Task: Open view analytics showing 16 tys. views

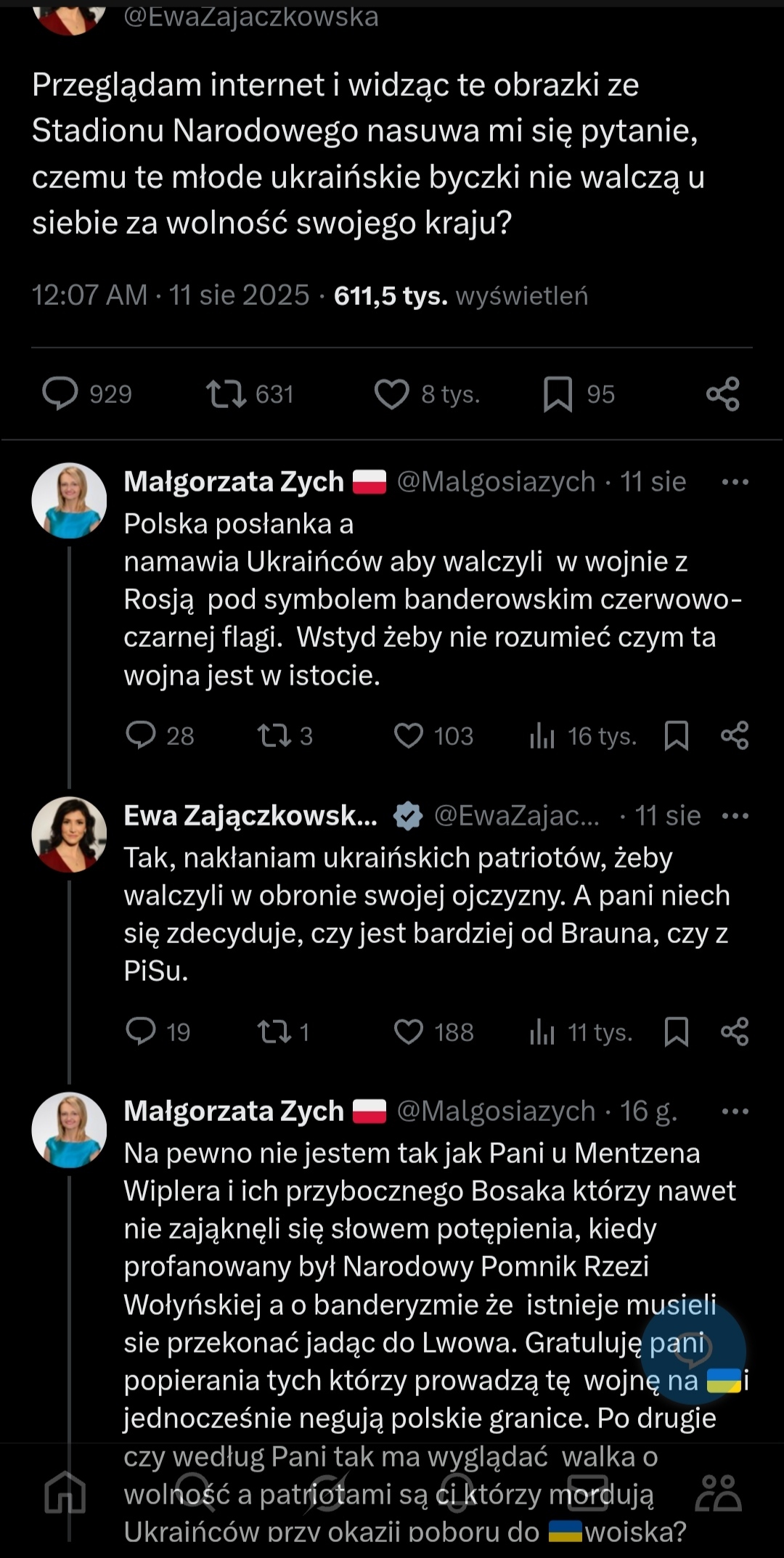Action: click(542, 736)
